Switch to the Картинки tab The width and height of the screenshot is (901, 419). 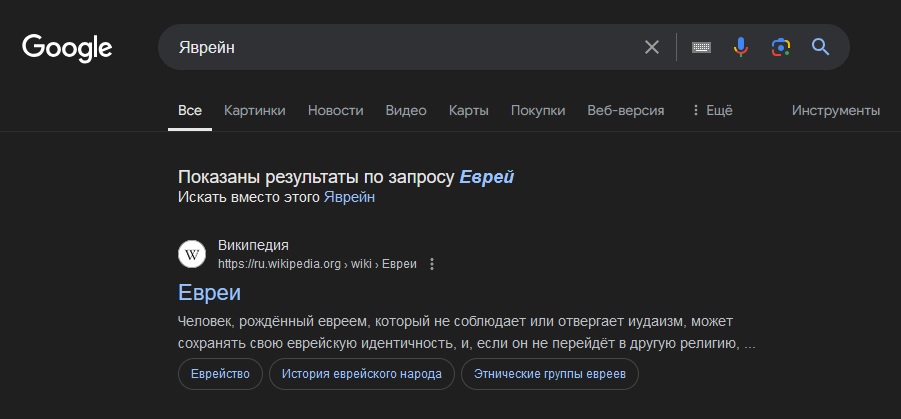point(255,110)
